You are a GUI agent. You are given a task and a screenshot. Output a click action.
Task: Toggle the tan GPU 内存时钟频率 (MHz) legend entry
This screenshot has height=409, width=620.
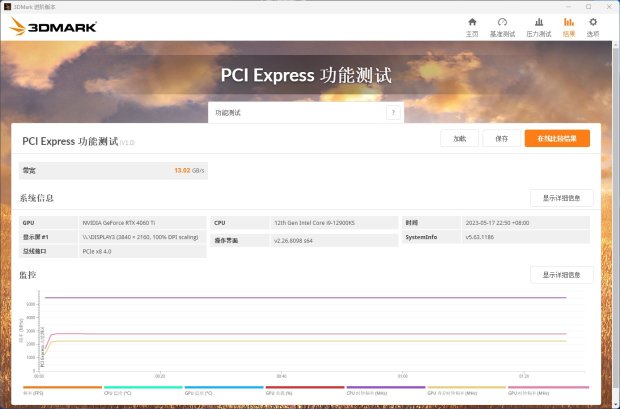point(467,390)
